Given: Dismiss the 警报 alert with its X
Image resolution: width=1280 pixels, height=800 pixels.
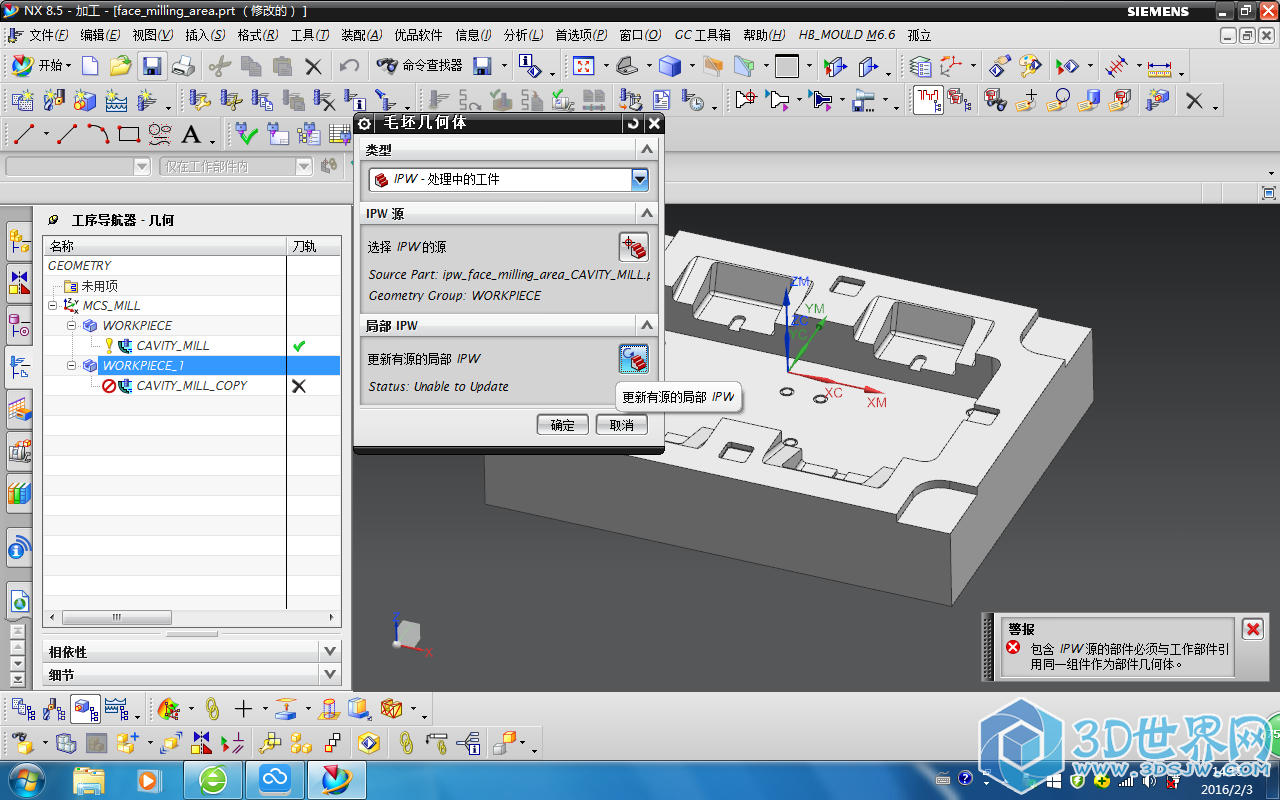Looking at the screenshot, I should 1252,629.
